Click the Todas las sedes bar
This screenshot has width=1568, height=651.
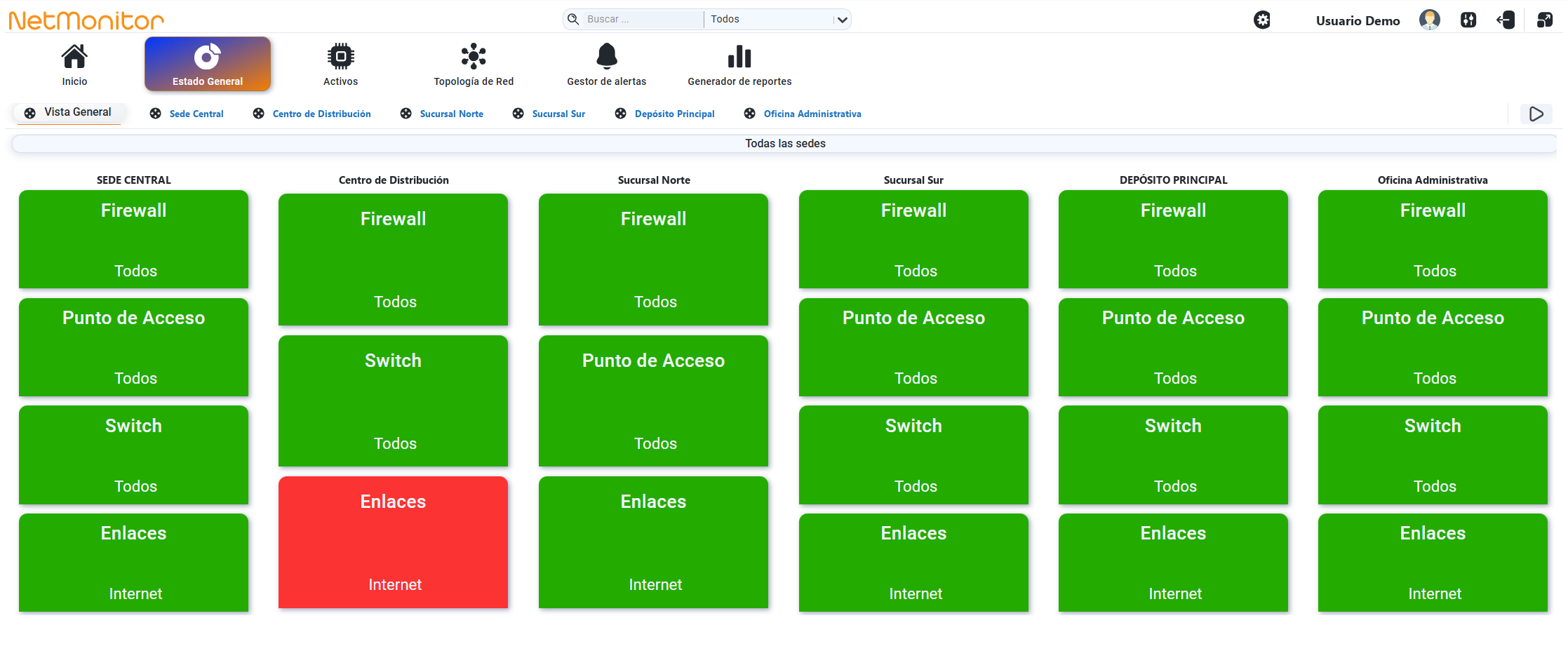784,143
